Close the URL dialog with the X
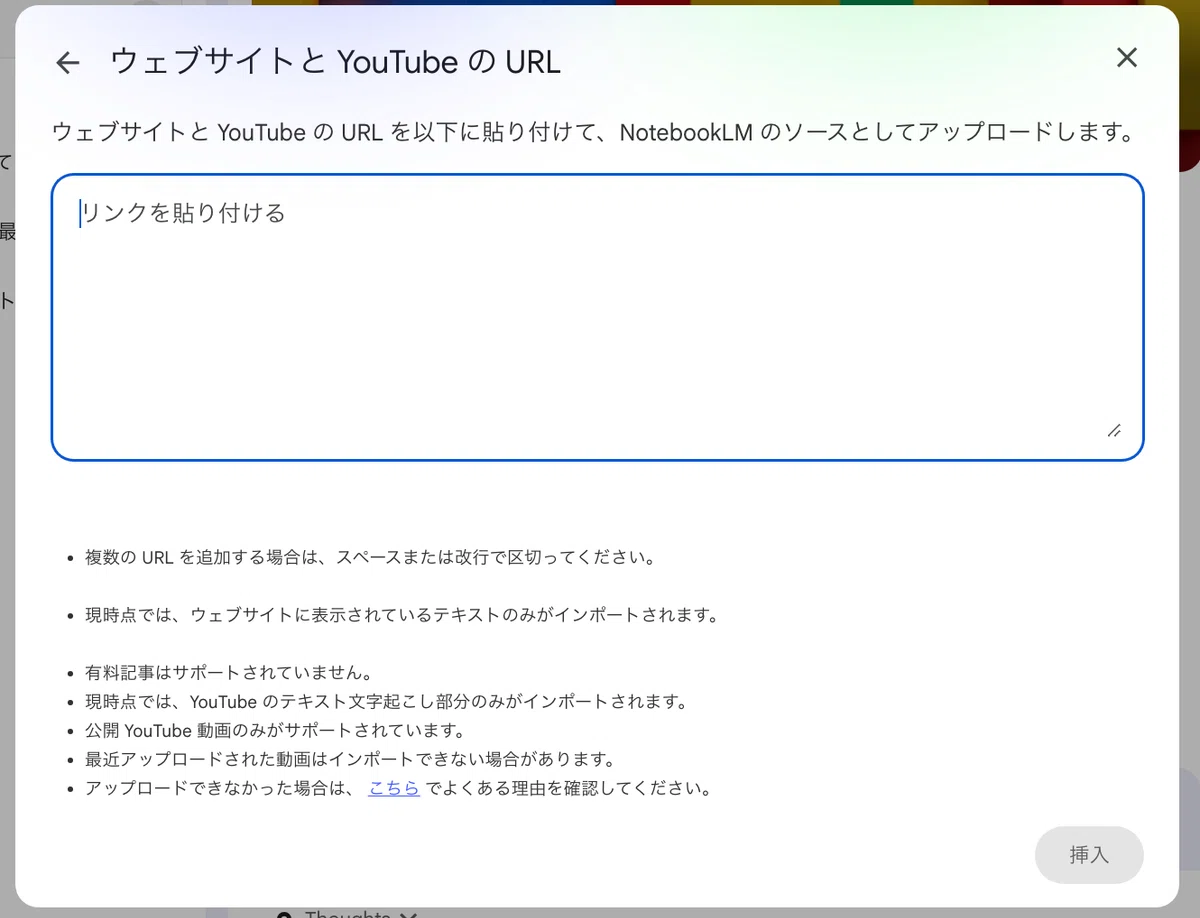 [1127, 58]
